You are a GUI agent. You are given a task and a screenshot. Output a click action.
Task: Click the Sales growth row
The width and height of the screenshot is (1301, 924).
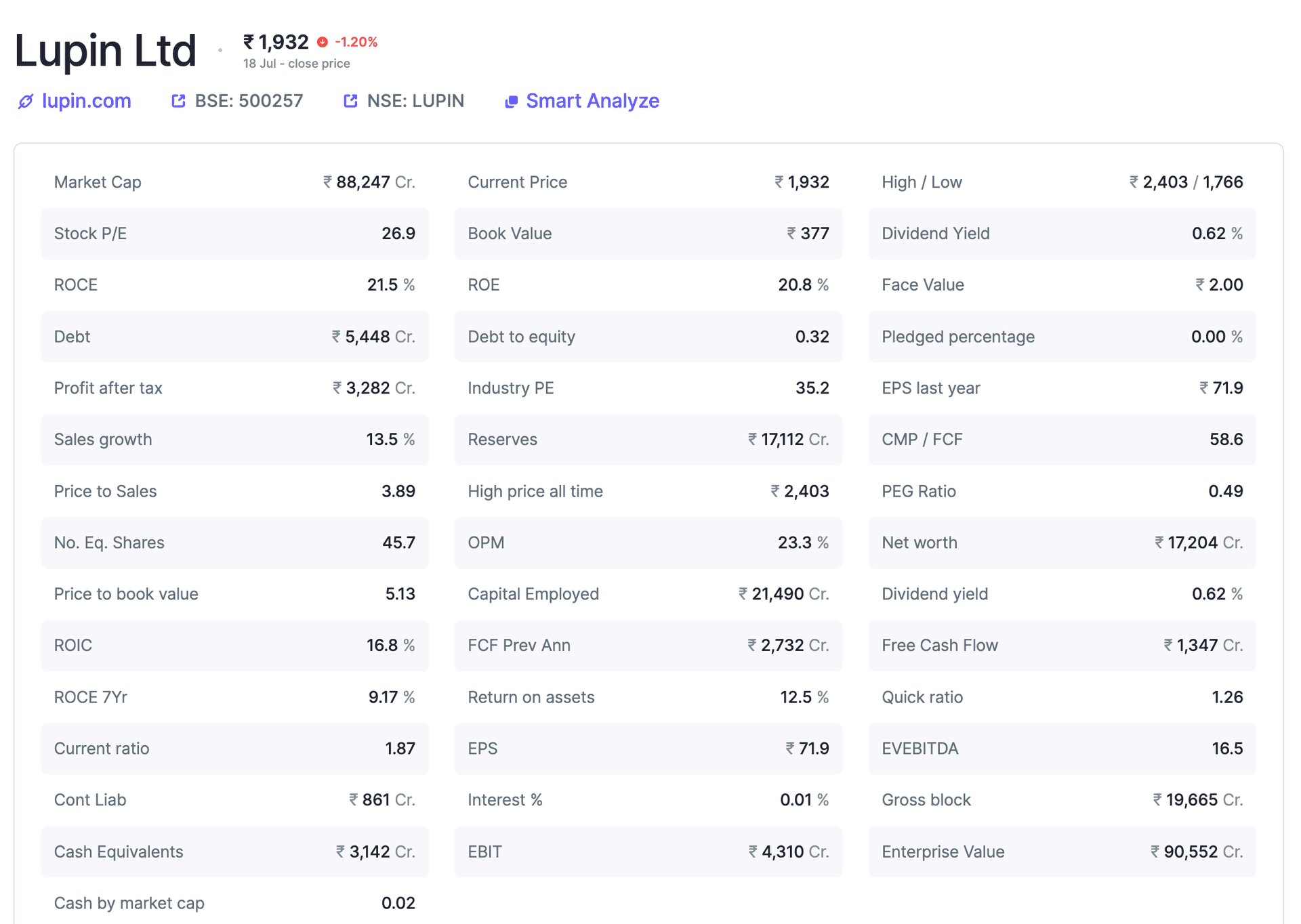coord(234,440)
